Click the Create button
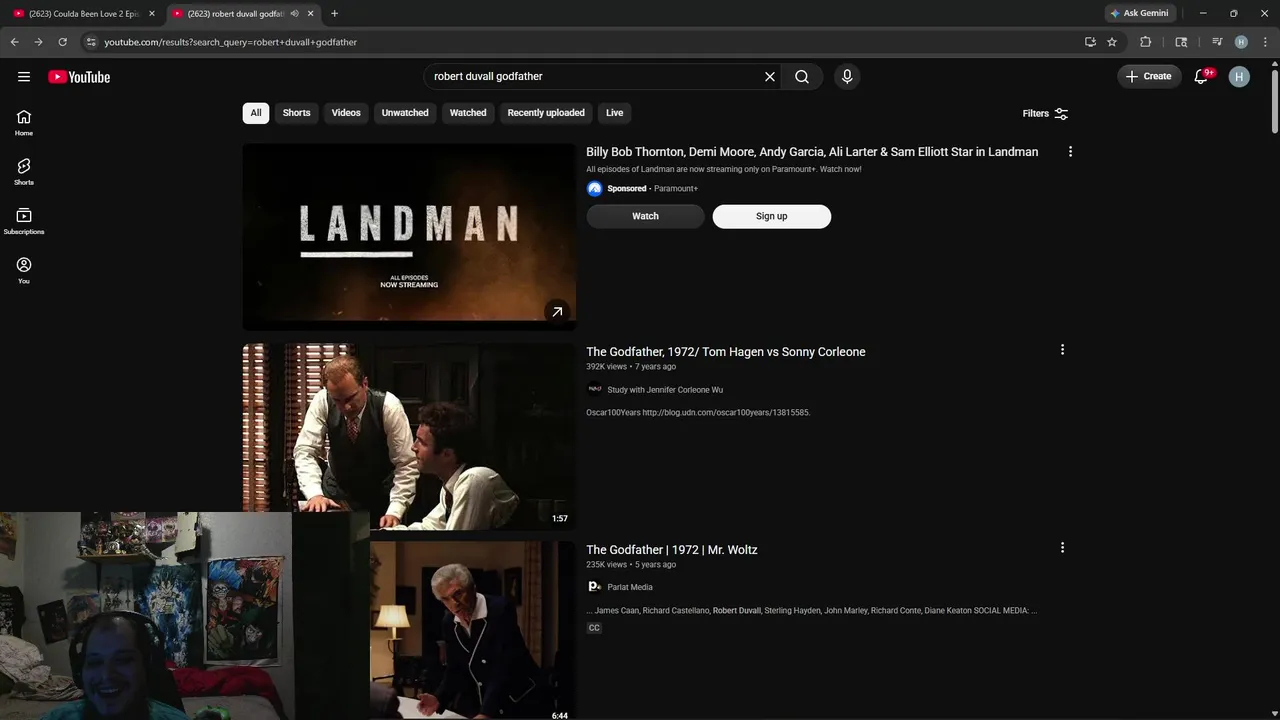 click(x=1148, y=76)
